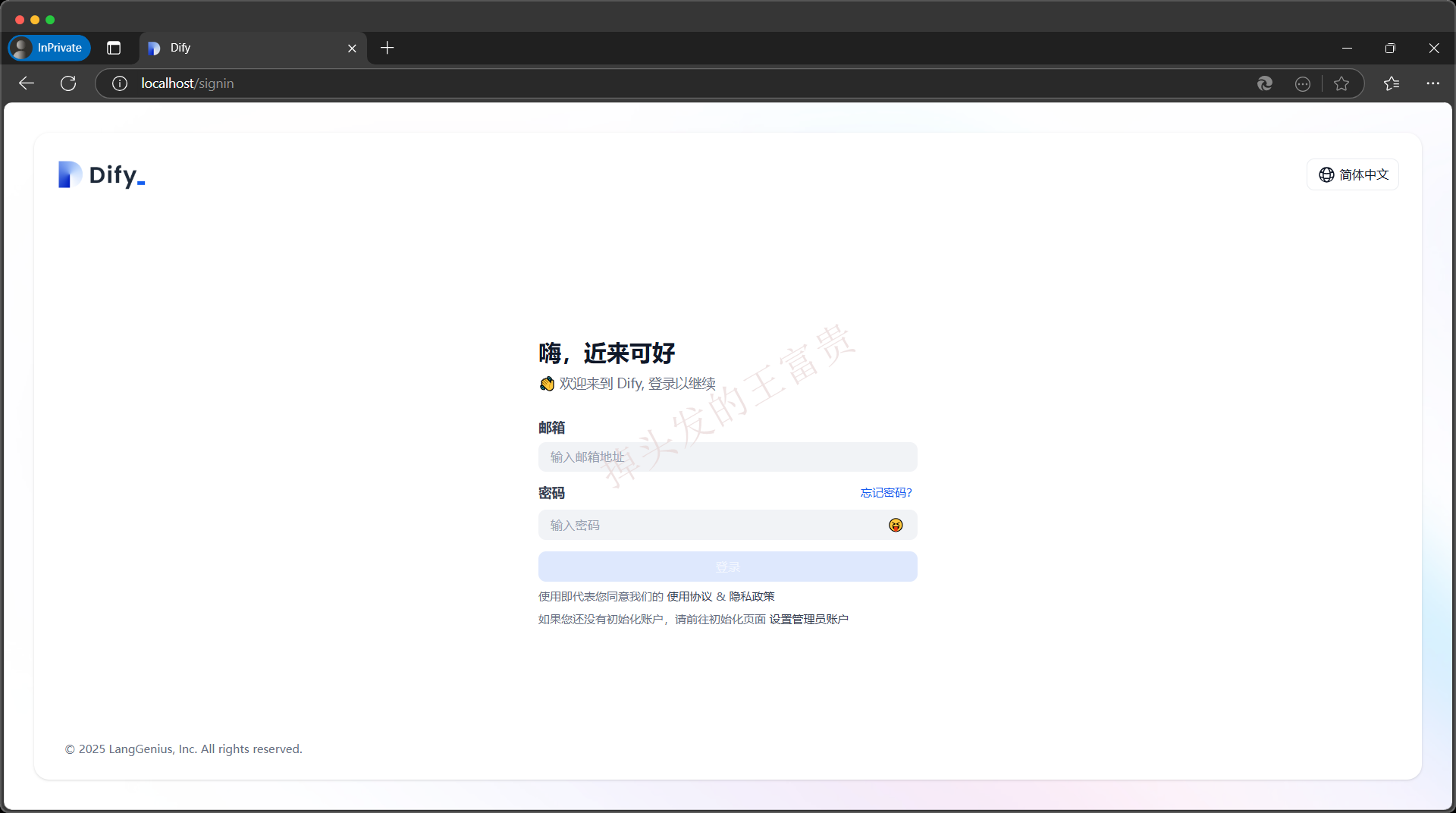Click the Edge refresh-style toolbar icon
Image resolution: width=1456 pixels, height=813 pixels.
pyautogui.click(x=1264, y=83)
